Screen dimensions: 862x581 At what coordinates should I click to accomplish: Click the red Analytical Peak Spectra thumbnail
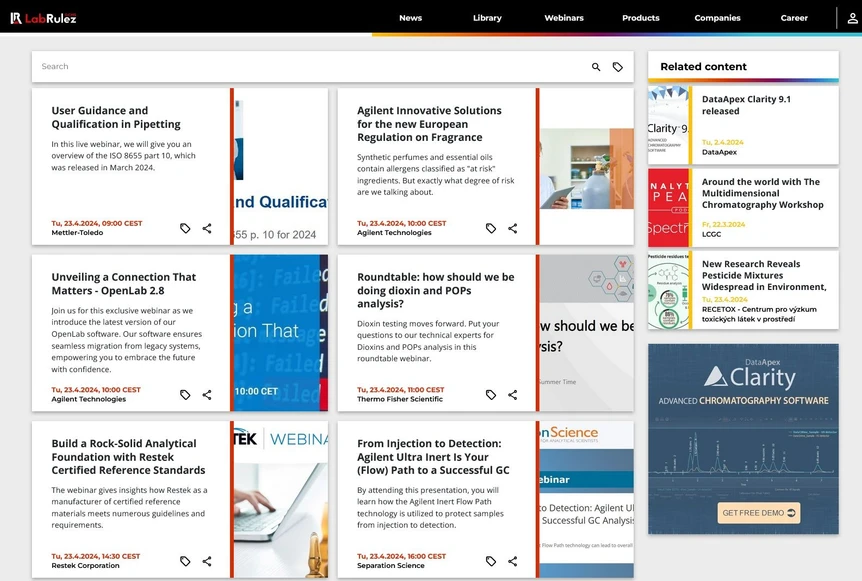[668, 208]
